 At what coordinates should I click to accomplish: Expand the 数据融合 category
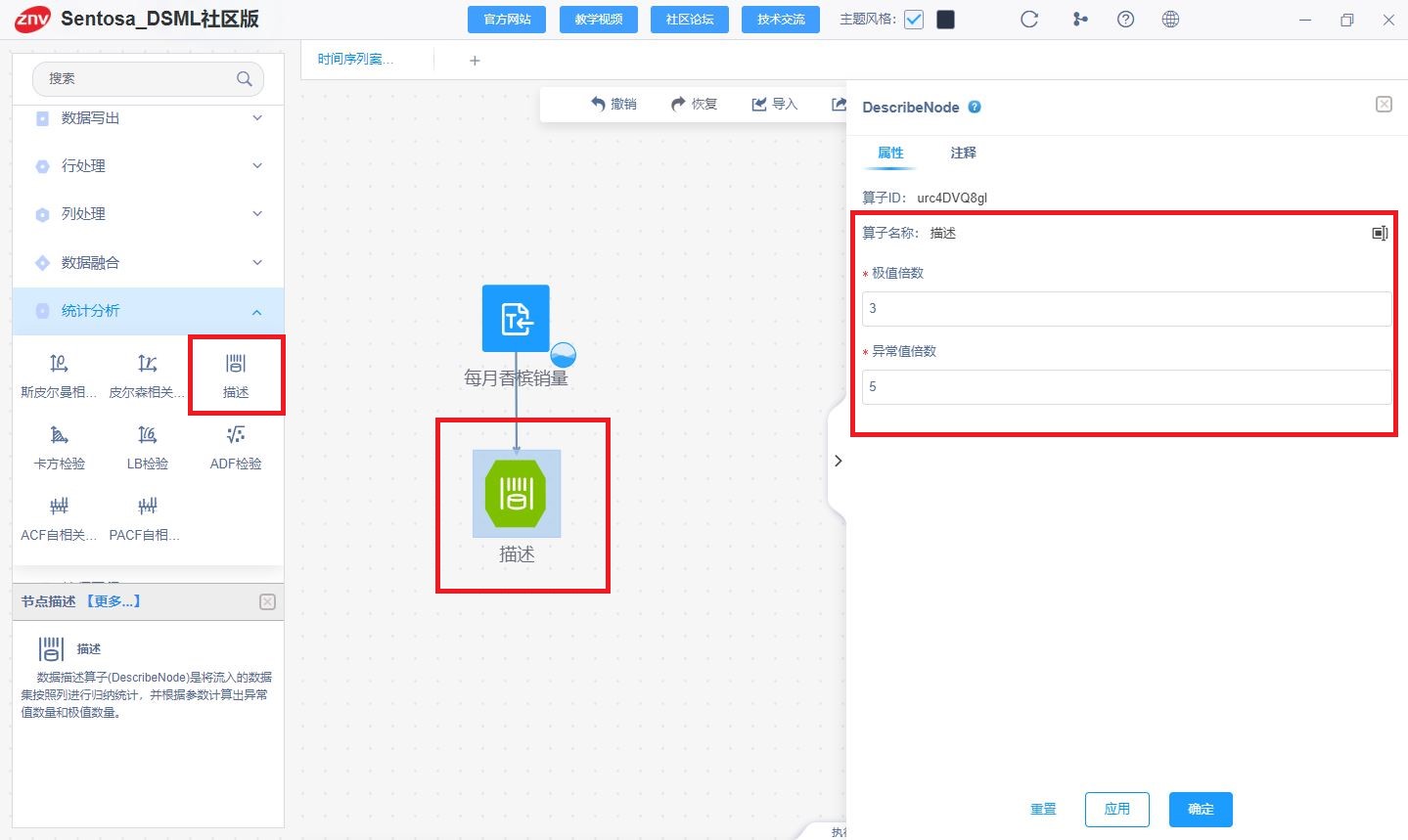tap(149, 262)
